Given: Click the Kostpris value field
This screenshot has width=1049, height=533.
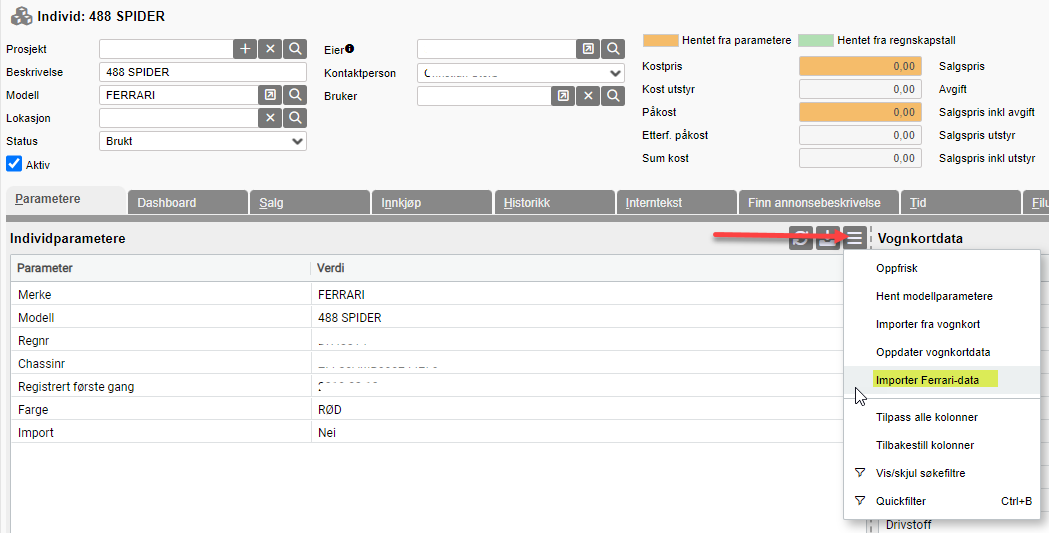Looking at the screenshot, I should [x=860, y=66].
